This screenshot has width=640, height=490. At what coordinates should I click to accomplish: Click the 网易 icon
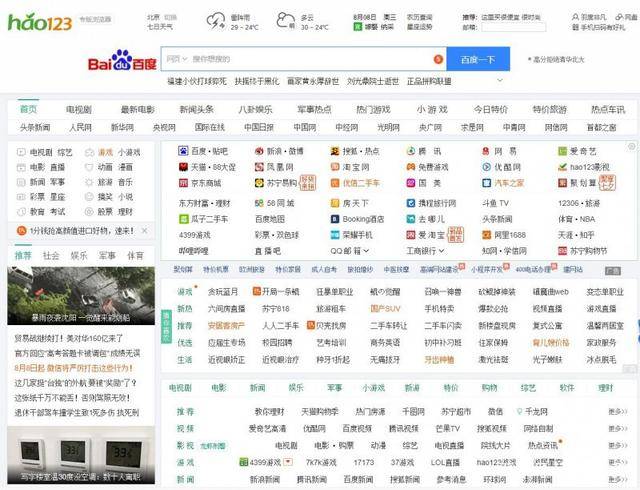point(486,151)
